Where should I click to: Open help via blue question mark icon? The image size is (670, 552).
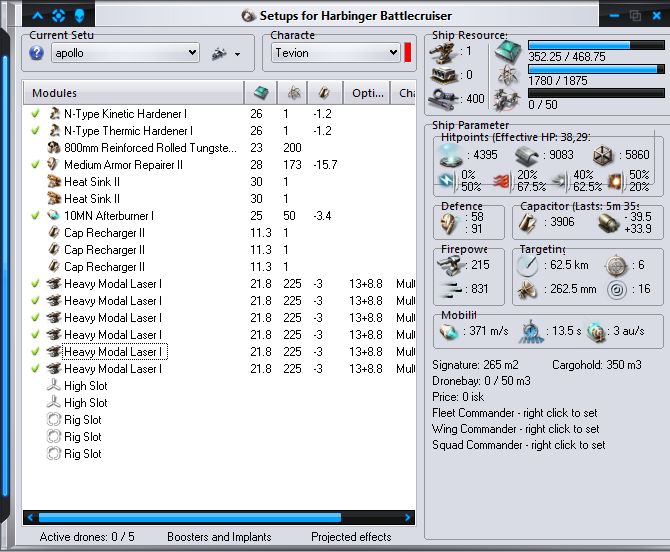(37, 53)
